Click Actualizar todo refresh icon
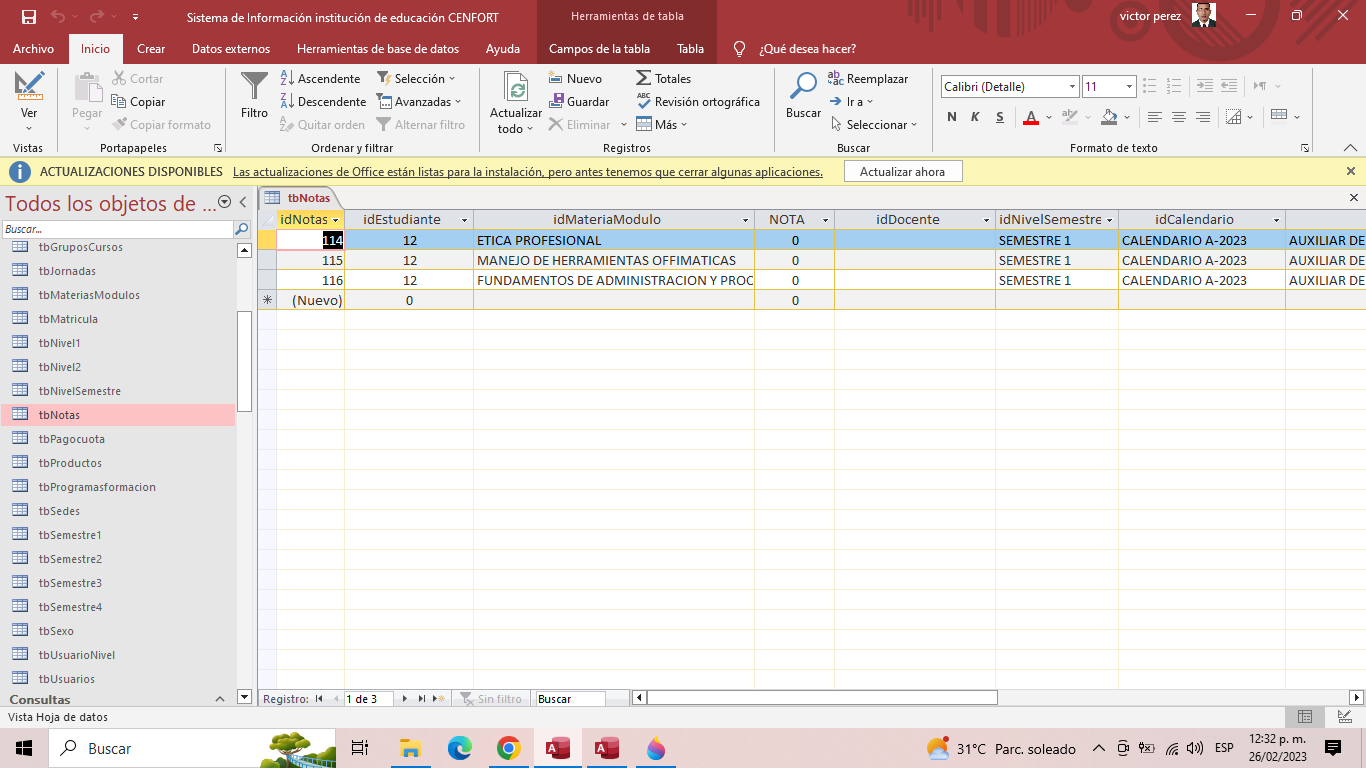This screenshot has width=1366, height=768. [516, 88]
